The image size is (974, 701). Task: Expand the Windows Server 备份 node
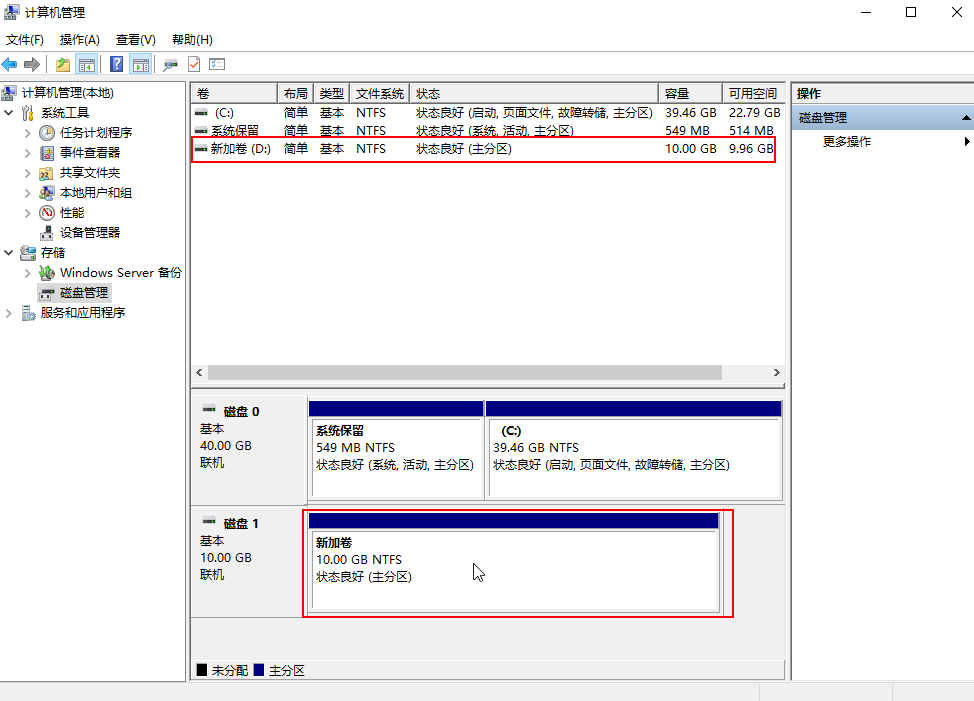27,273
